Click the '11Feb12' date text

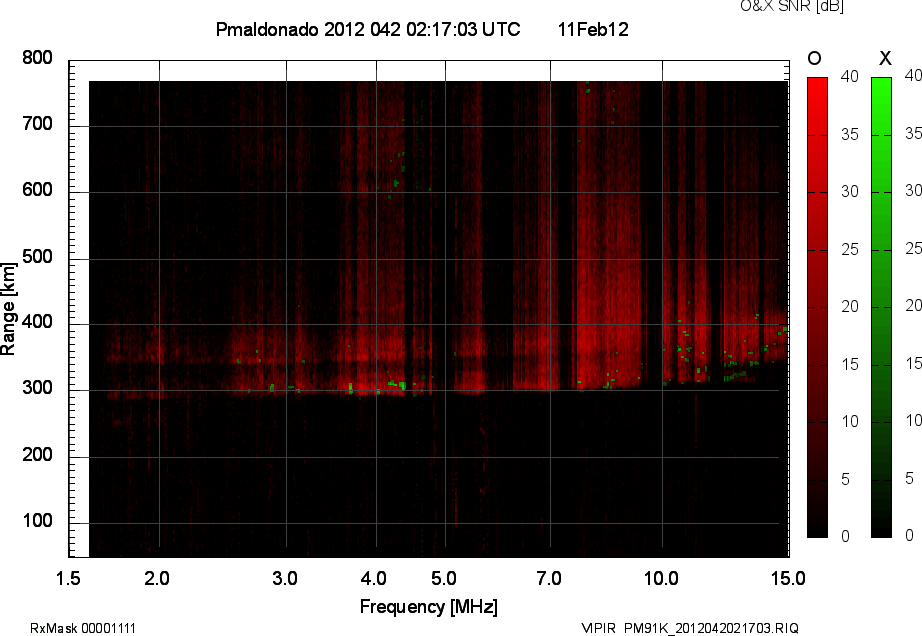(593, 30)
